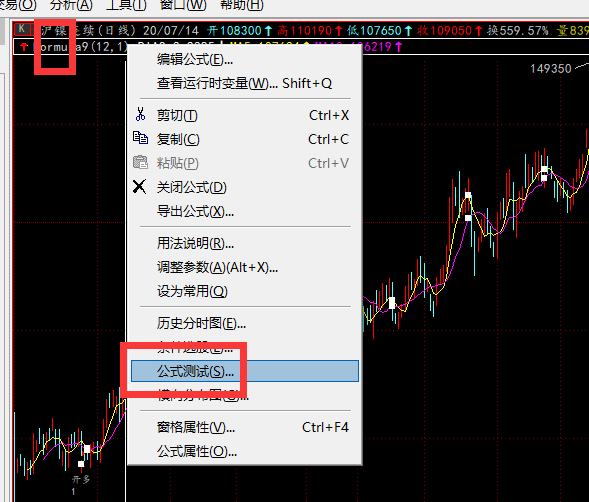Select 查看运行时变量(W) menu entry

pos(244,83)
